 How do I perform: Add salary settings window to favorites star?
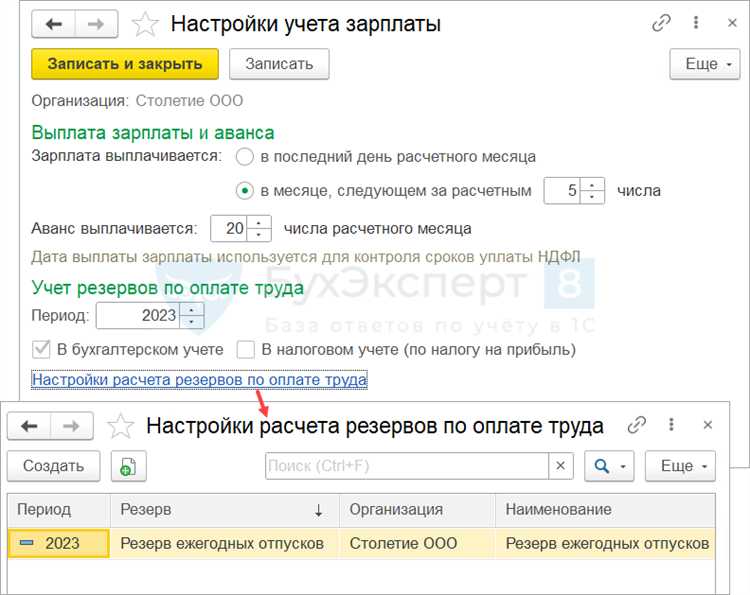point(145,24)
